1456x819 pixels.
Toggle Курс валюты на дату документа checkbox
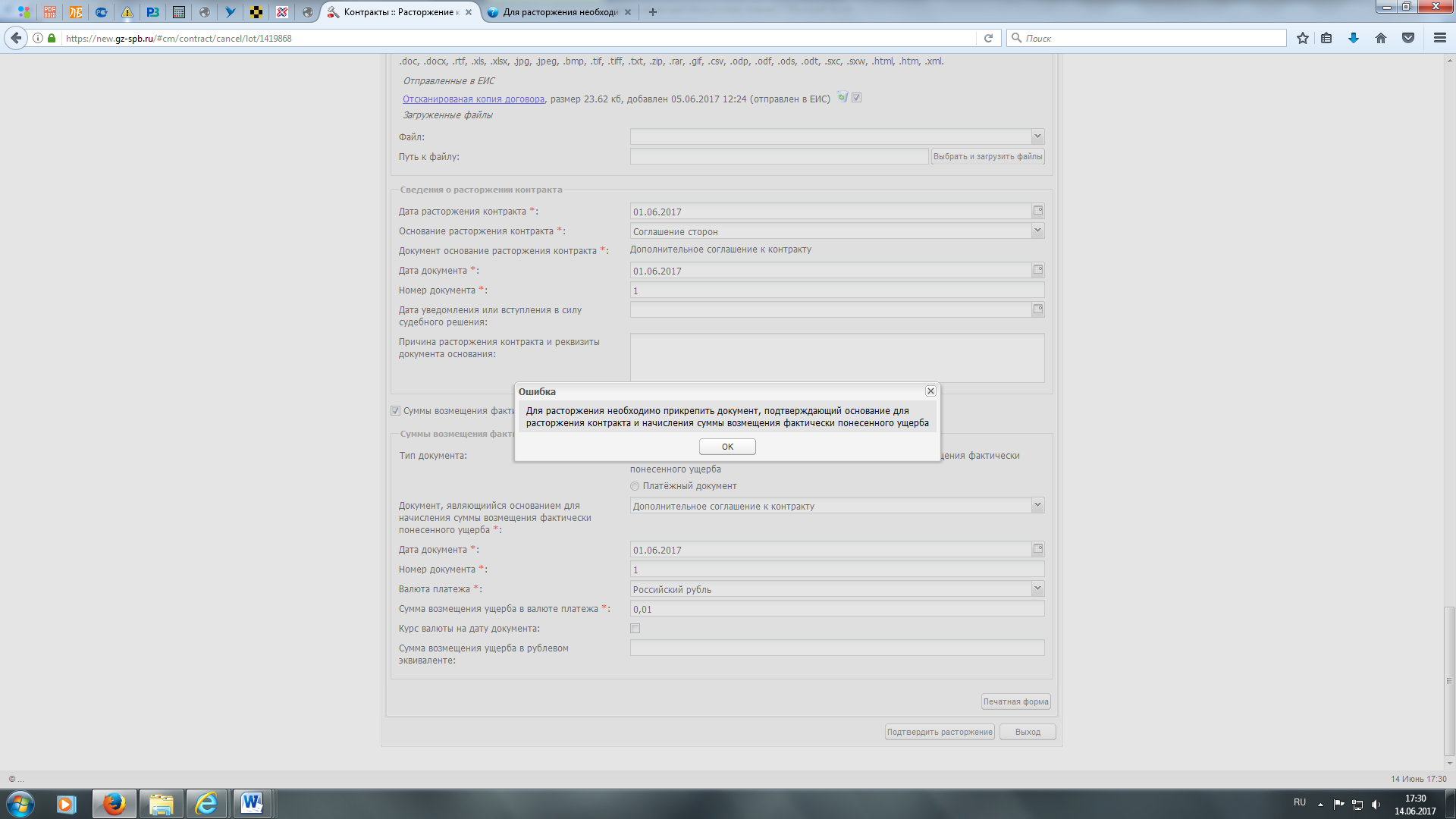pos(635,629)
